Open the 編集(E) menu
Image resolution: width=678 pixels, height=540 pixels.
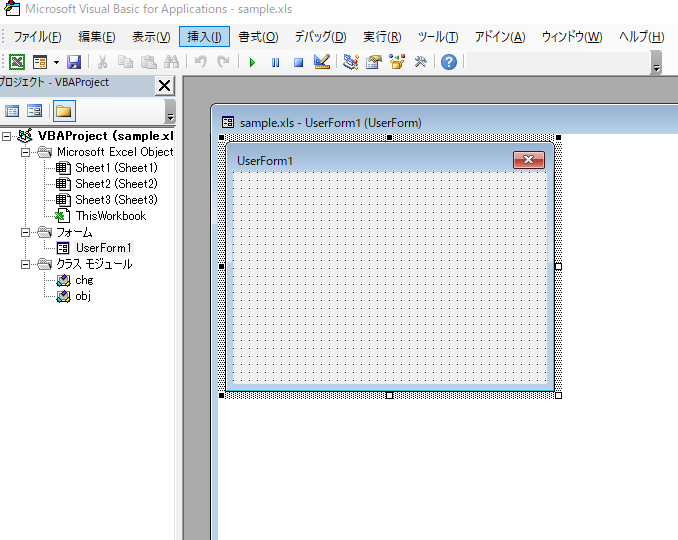(x=96, y=37)
